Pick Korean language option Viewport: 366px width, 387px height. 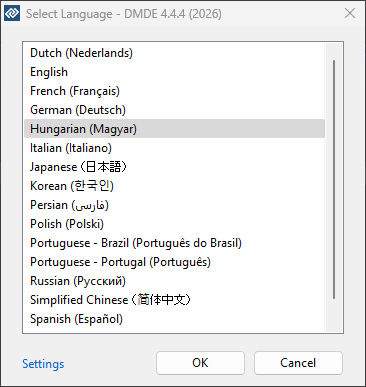(174, 186)
